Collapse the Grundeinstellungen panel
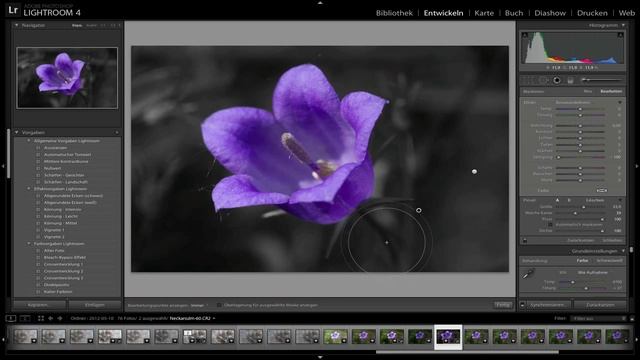The height and width of the screenshot is (360, 640). (x=623, y=251)
